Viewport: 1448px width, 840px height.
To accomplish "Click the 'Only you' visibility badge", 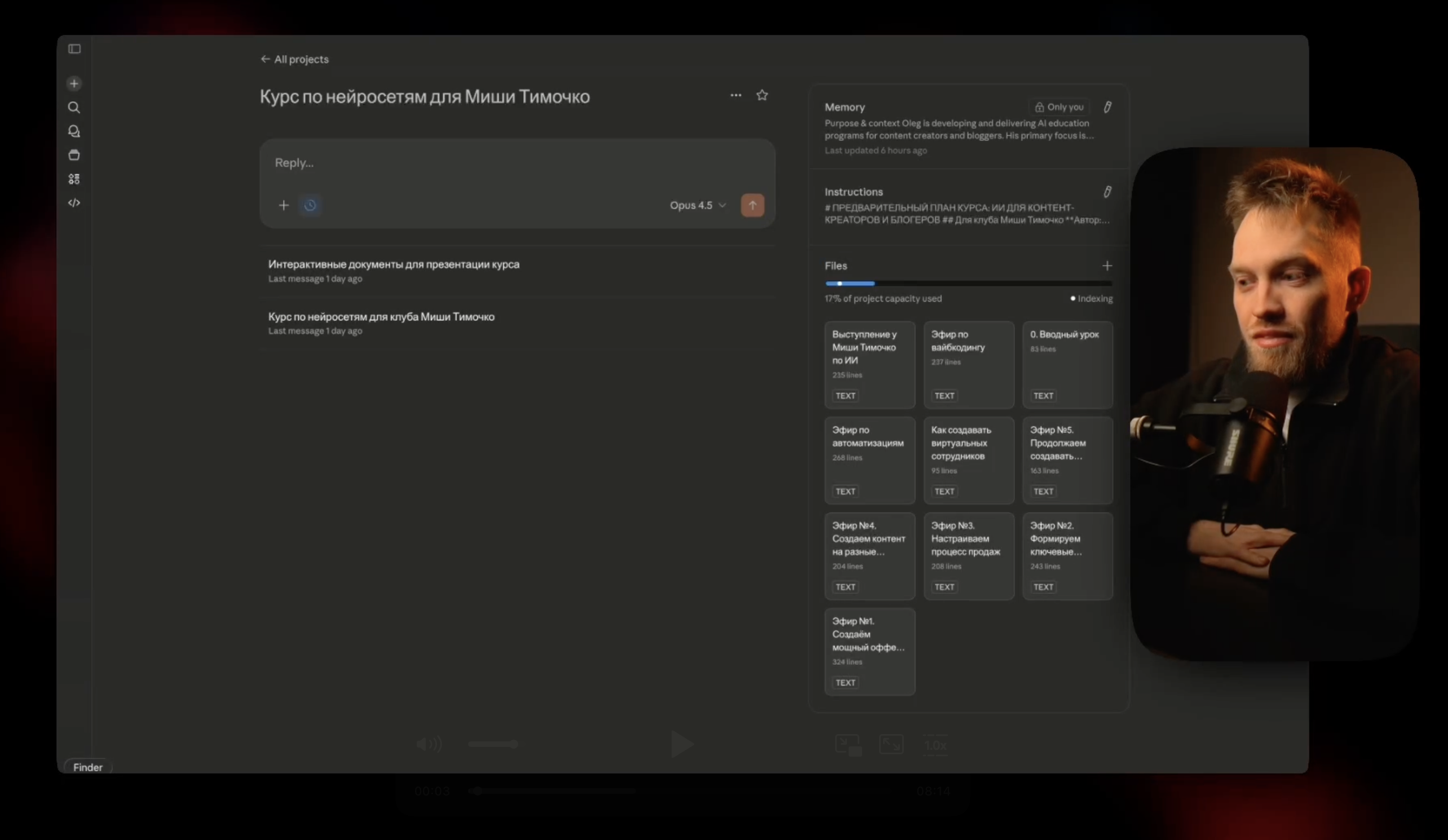I will click(x=1059, y=107).
